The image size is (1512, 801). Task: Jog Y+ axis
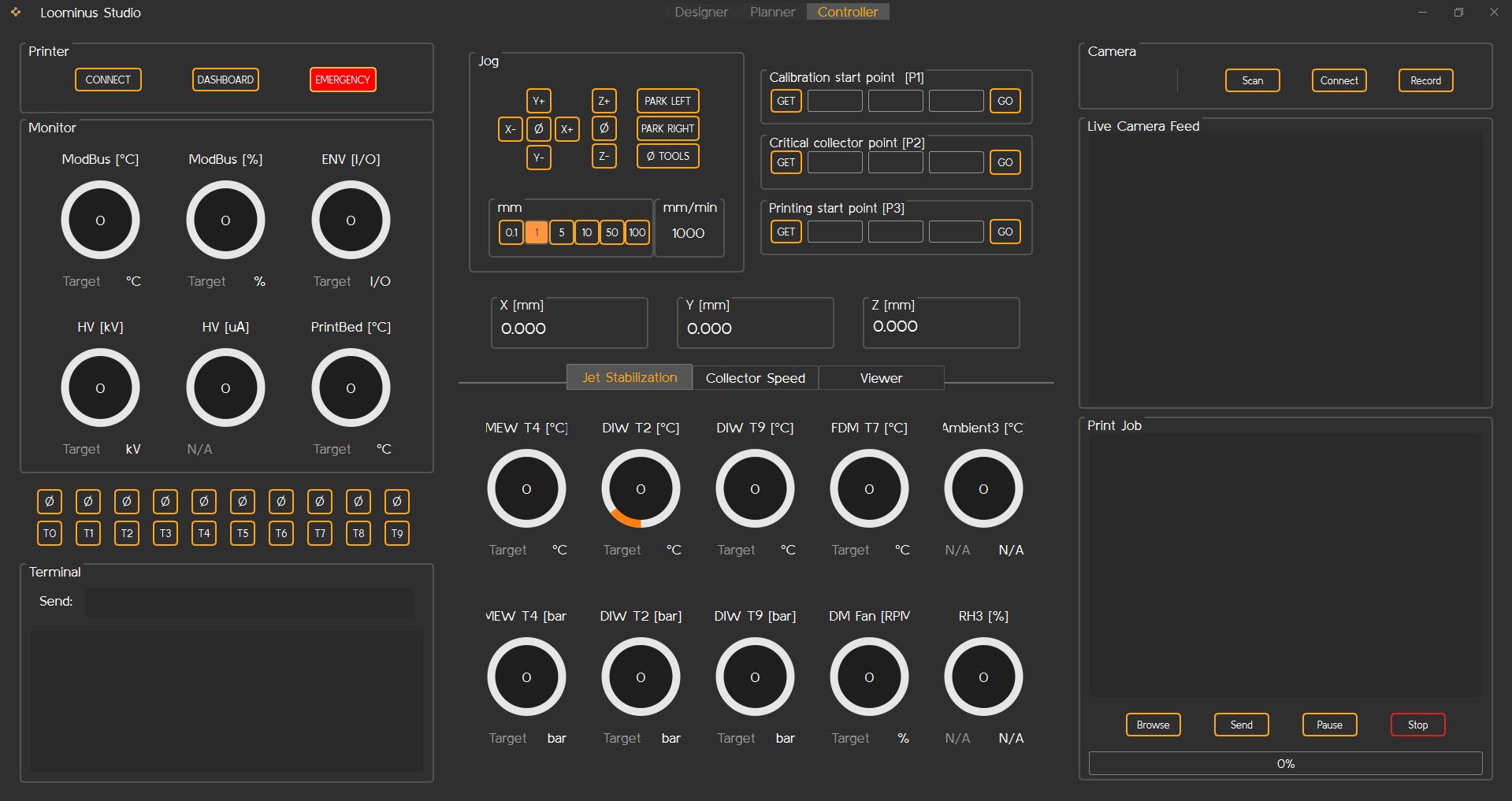click(539, 101)
